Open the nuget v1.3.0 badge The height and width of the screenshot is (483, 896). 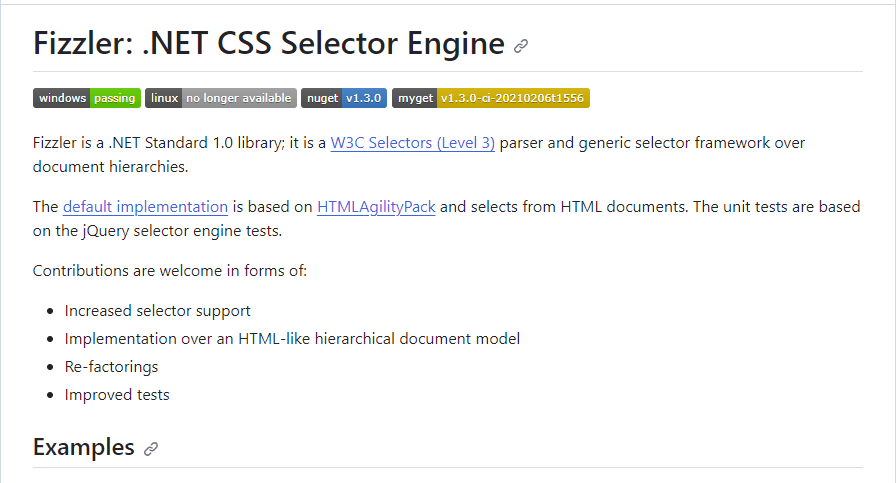point(344,98)
